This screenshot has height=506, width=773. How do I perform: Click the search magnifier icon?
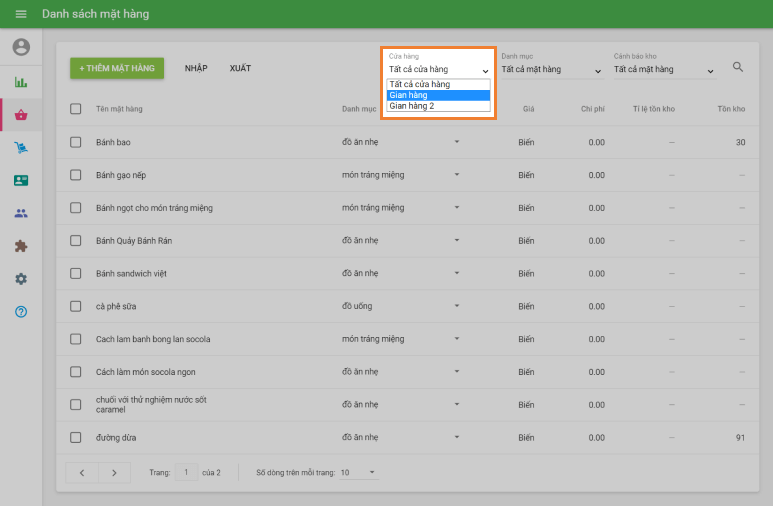pos(738,67)
